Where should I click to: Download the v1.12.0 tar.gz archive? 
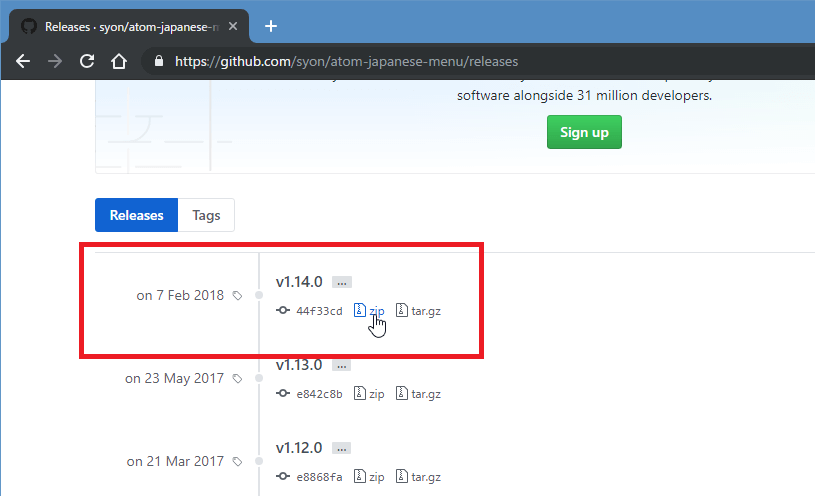click(x=419, y=477)
